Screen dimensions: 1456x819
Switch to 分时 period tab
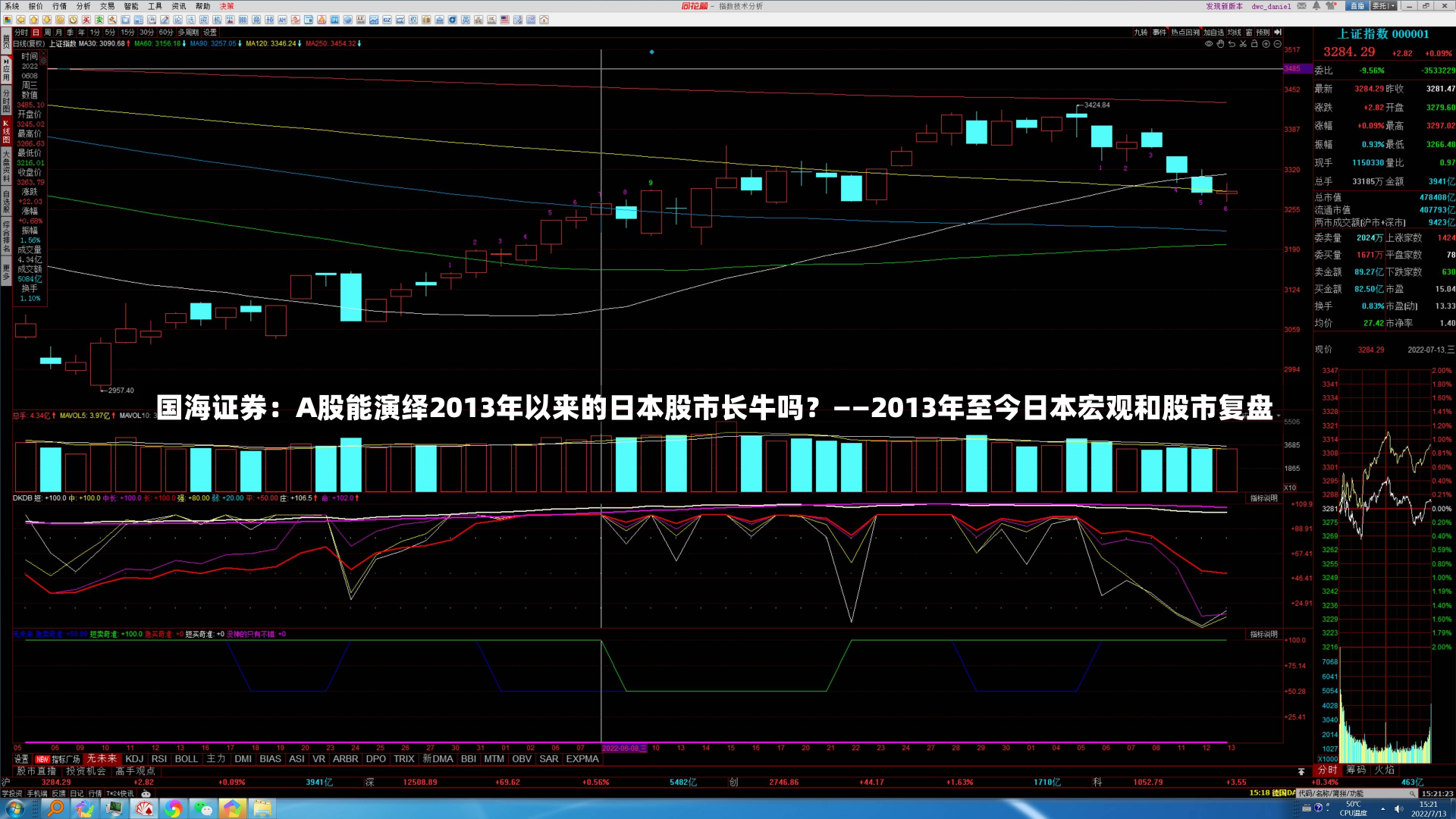pyautogui.click(x=21, y=32)
